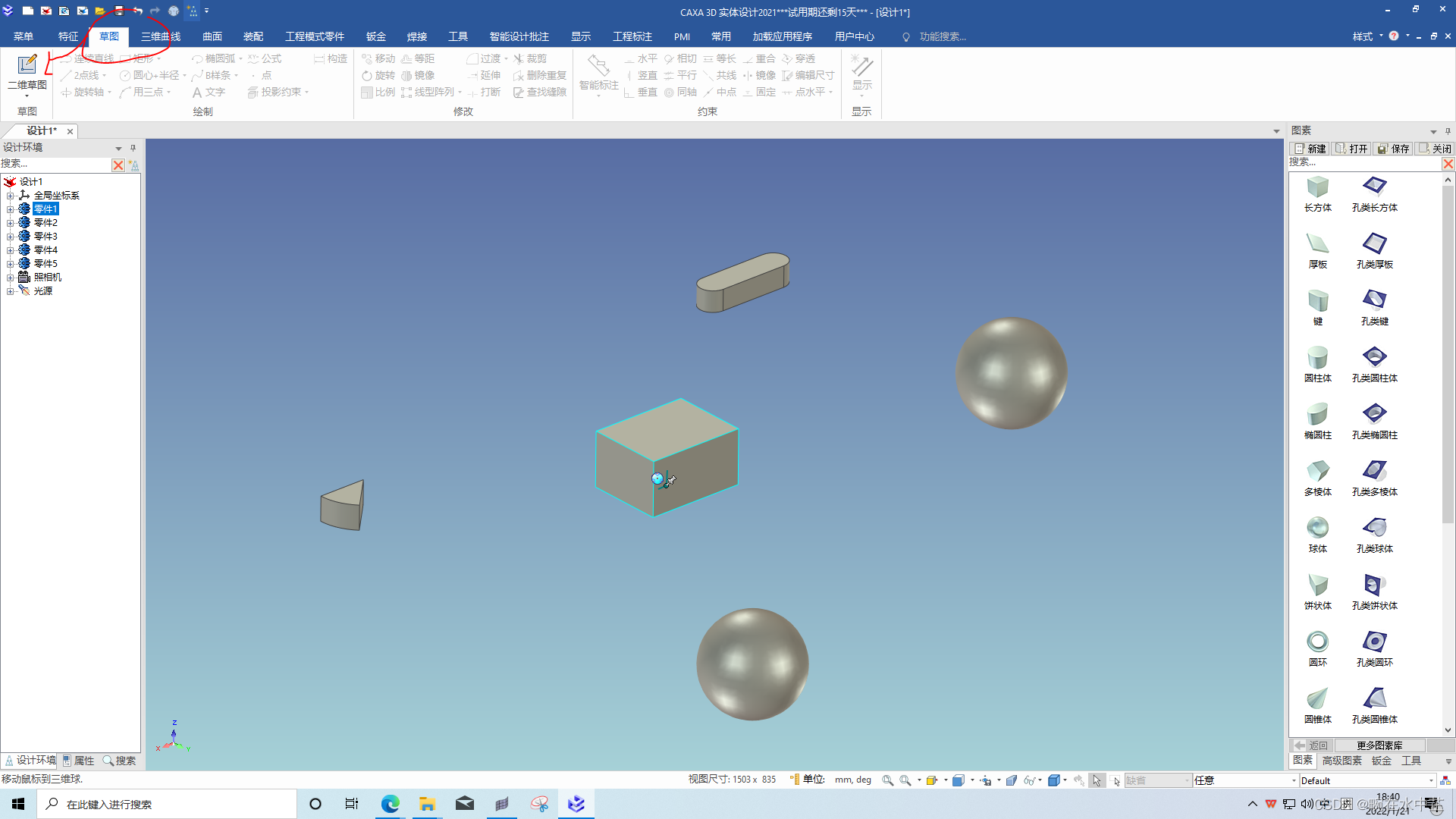Screen dimensions: 1456x819
Task: Click the 图素 catalog search field
Action: pyautogui.click(x=1363, y=163)
